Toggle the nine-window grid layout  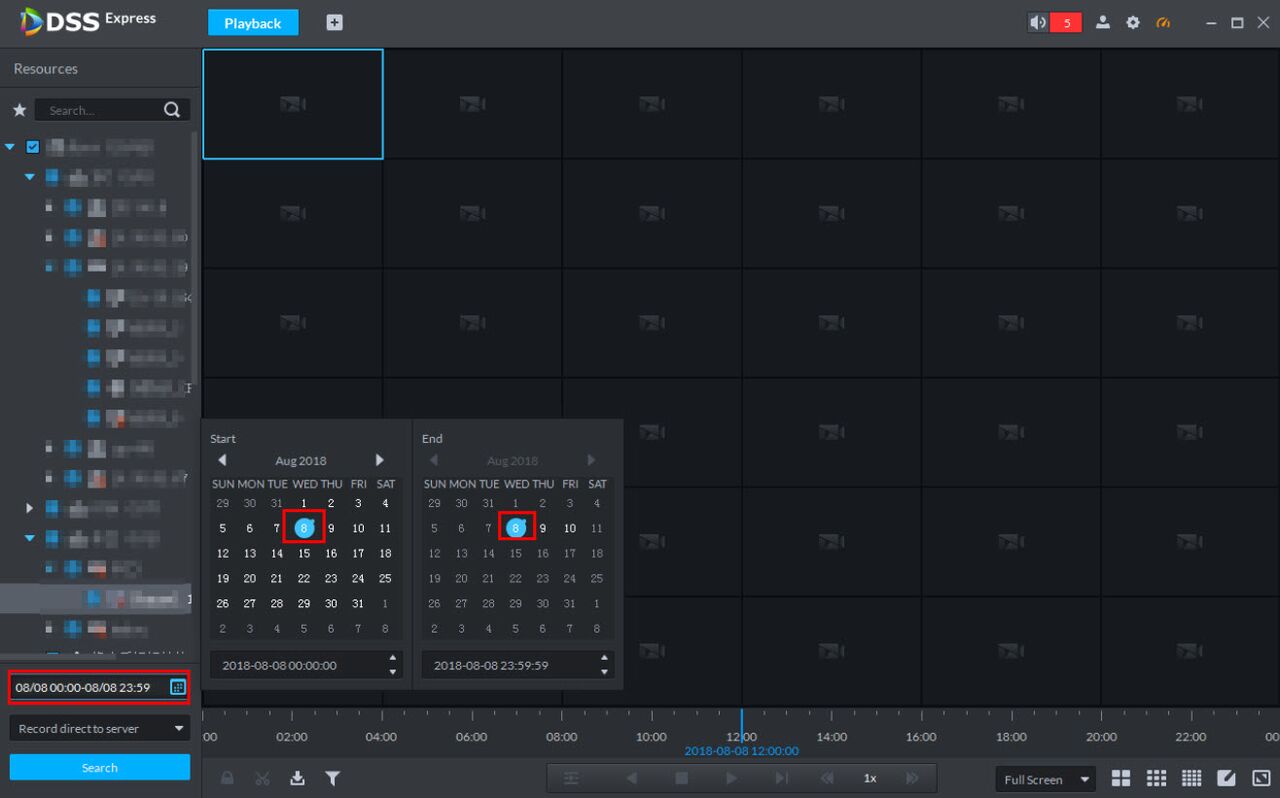[1156, 778]
